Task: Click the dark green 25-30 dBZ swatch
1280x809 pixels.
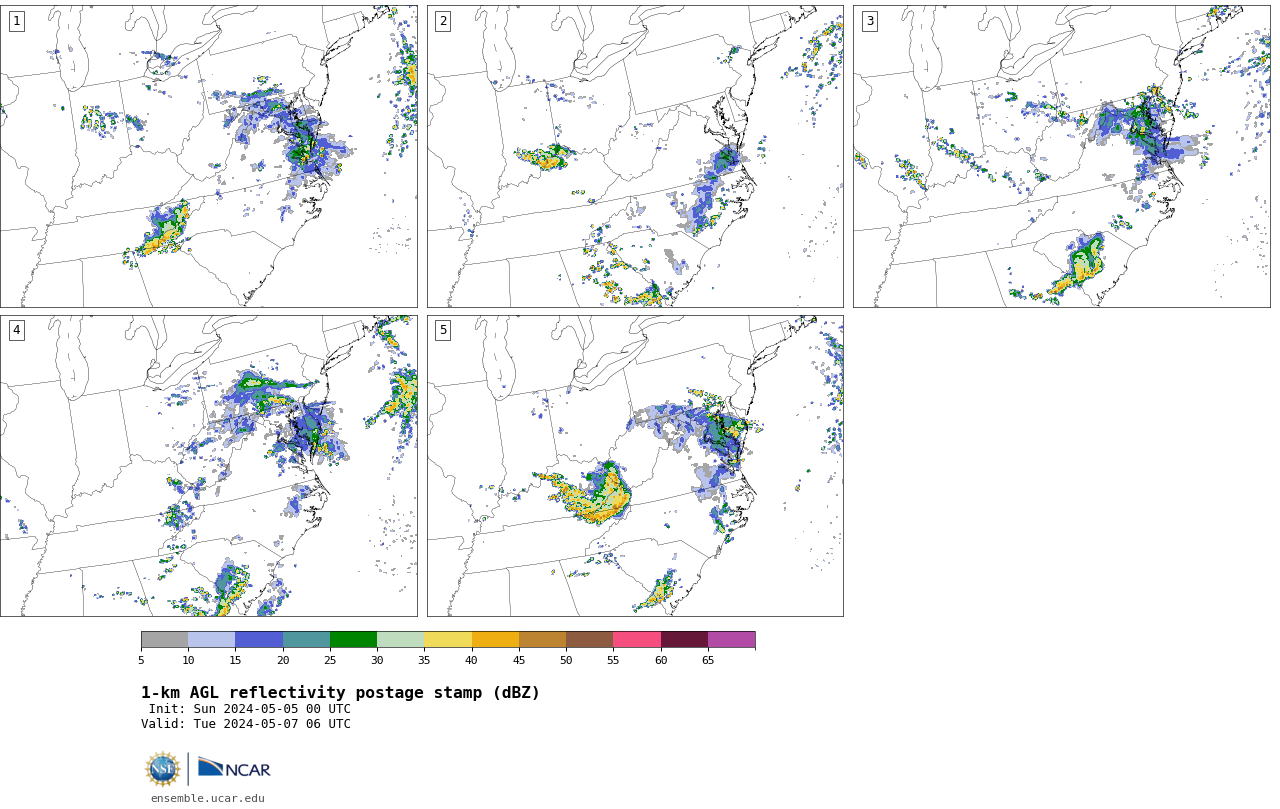Action: (x=353, y=640)
